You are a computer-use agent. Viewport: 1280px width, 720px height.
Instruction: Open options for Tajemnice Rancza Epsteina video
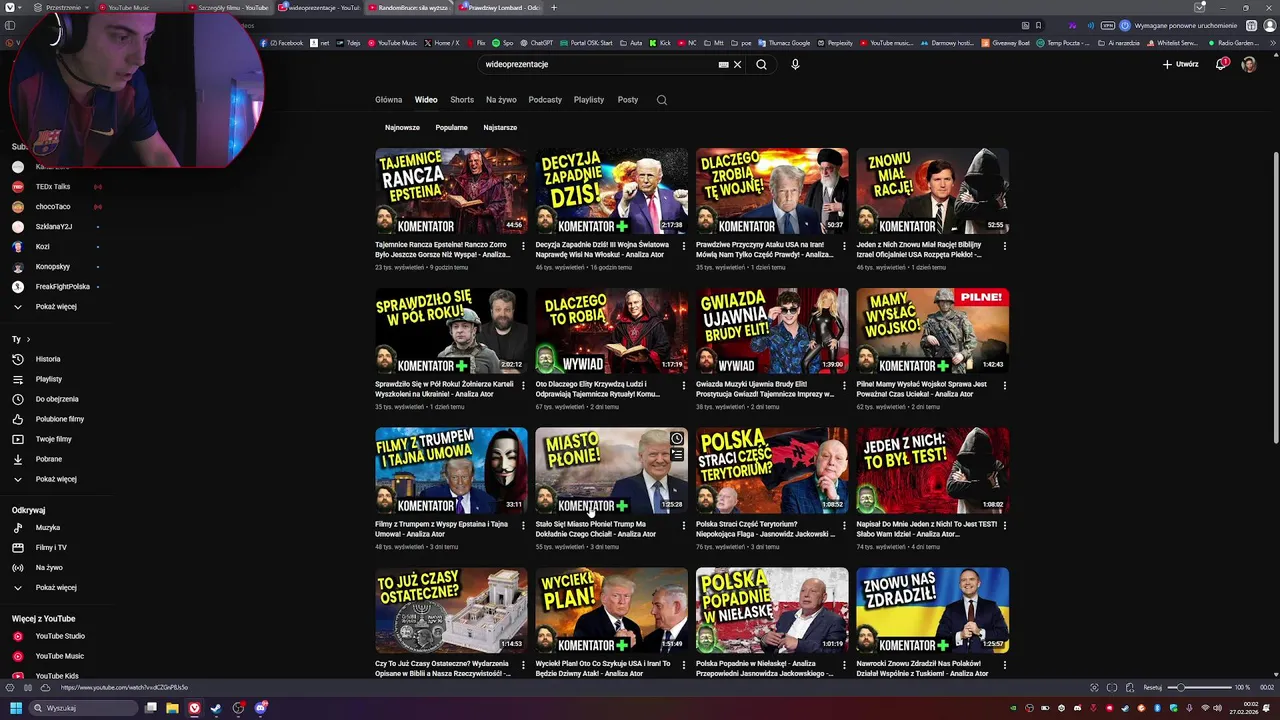tap(523, 245)
